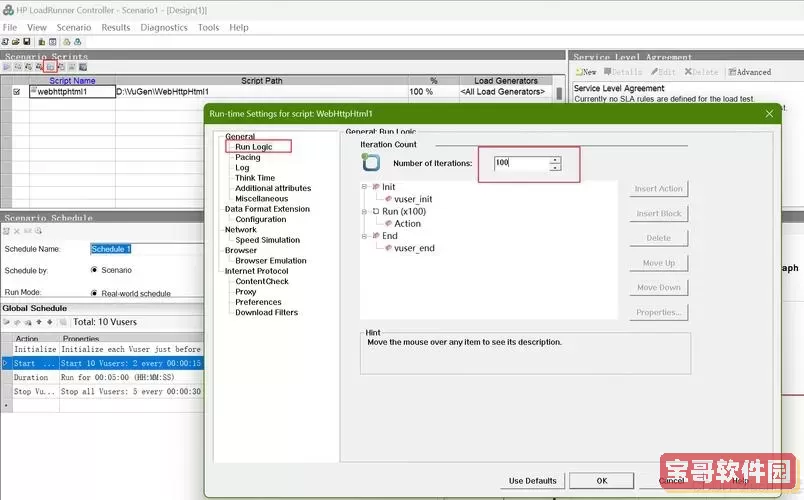This screenshot has height=500, width=804.
Task: Select Run Logic in the settings tree
Action: click(254, 147)
